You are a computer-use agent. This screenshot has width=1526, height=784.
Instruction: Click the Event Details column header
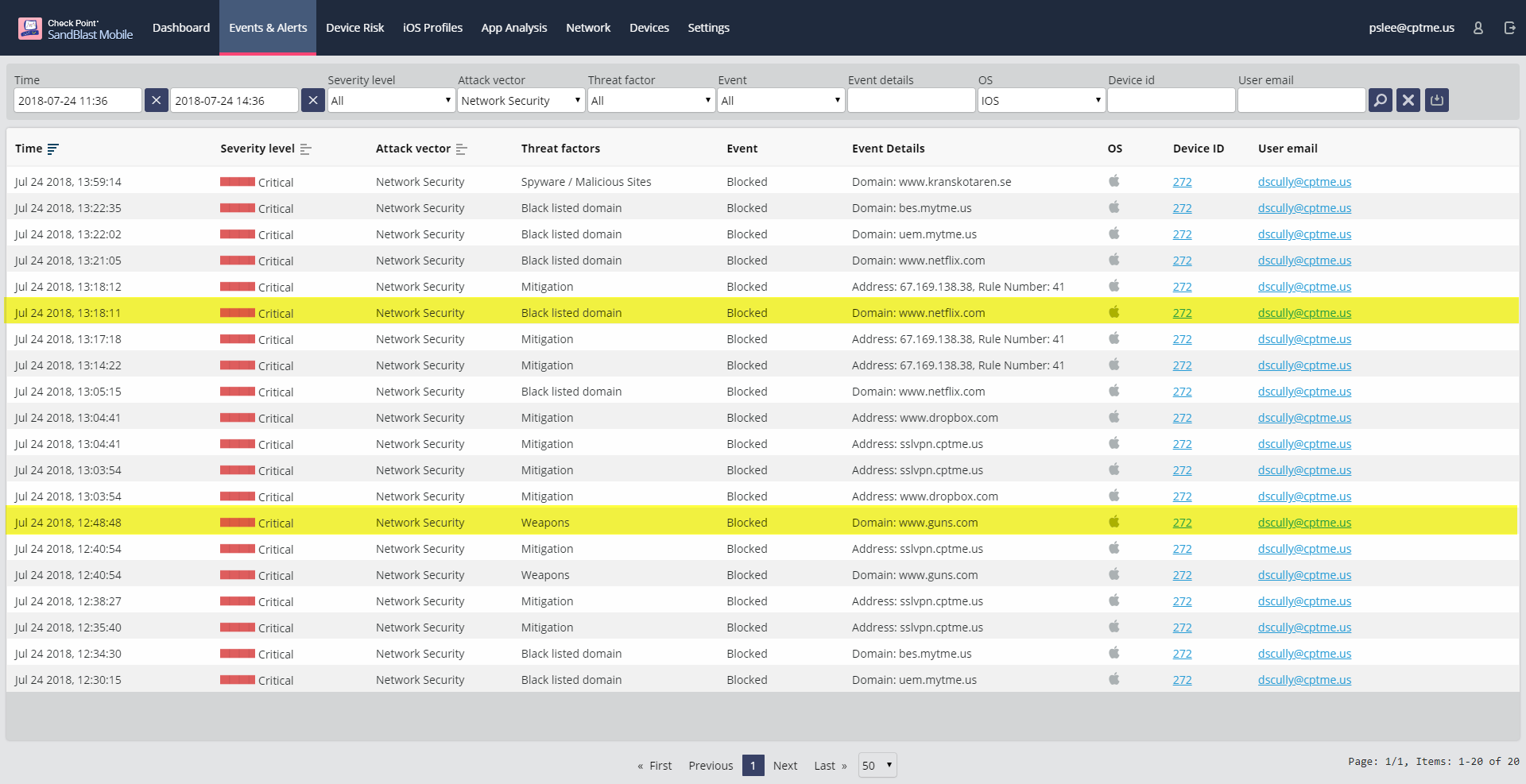pos(888,149)
